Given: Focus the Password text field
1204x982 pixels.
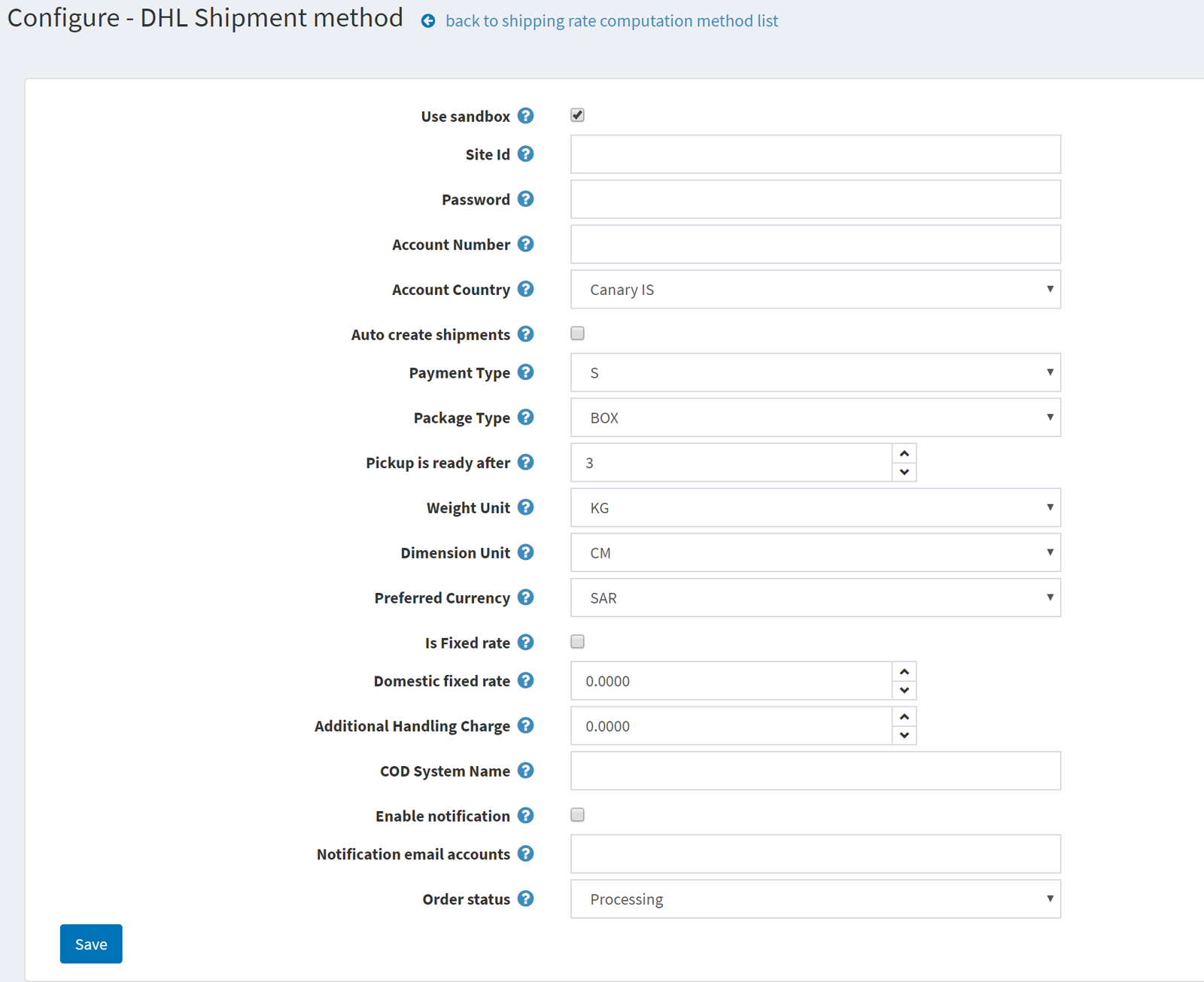Looking at the screenshot, I should pyautogui.click(x=816, y=199).
